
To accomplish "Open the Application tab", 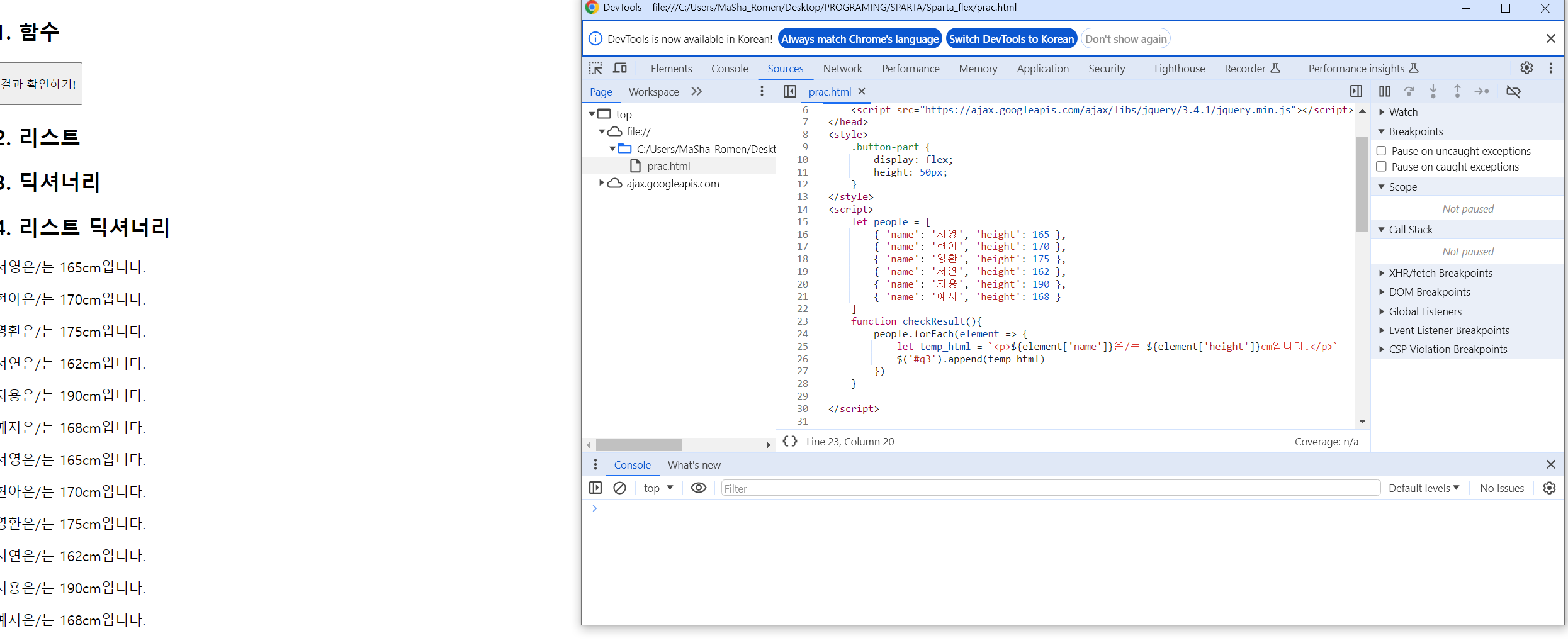I will point(1042,69).
